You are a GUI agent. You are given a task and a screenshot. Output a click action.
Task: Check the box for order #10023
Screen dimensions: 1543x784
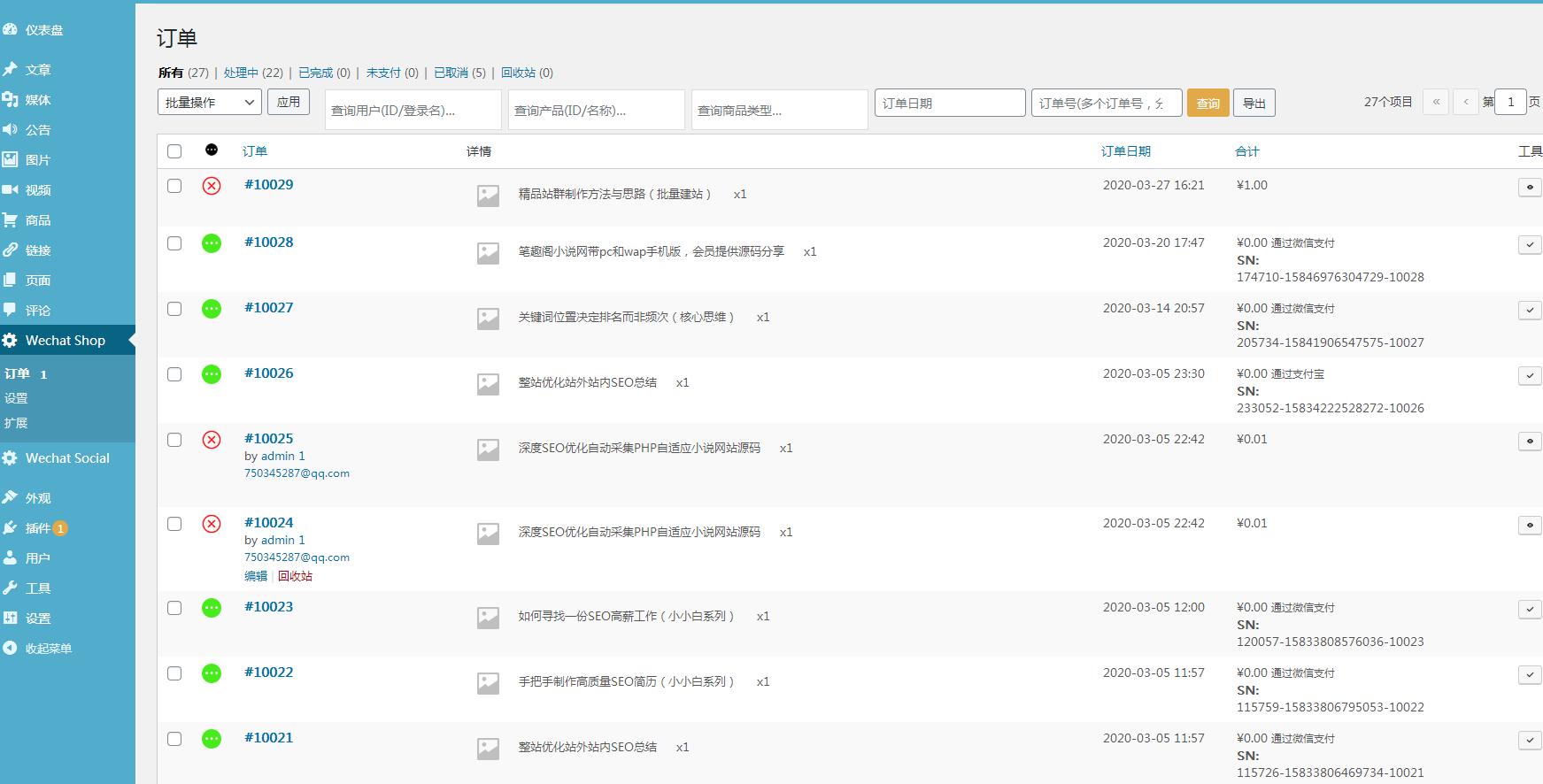174,608
